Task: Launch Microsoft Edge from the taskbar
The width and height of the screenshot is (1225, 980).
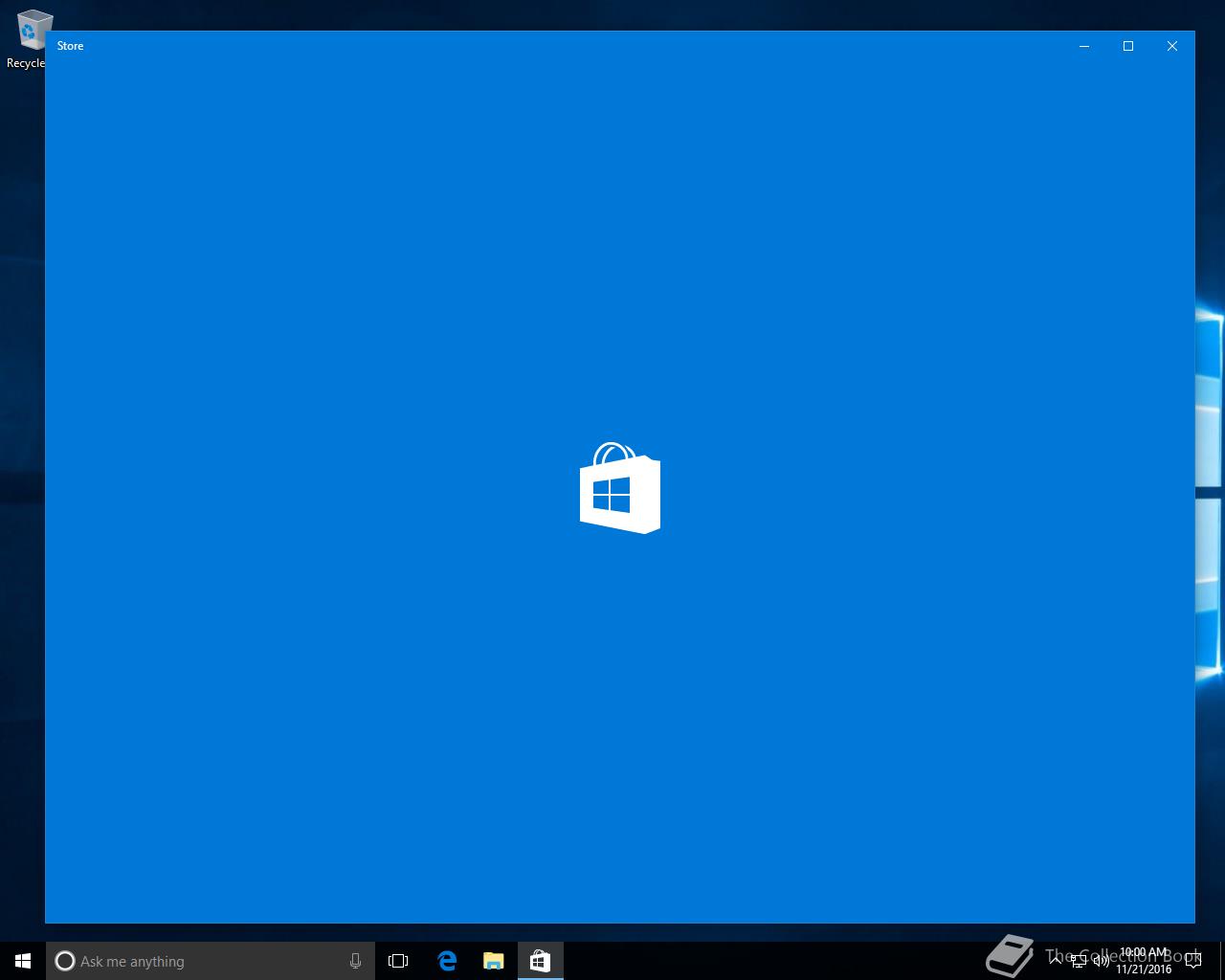Action: click(447, 961)
